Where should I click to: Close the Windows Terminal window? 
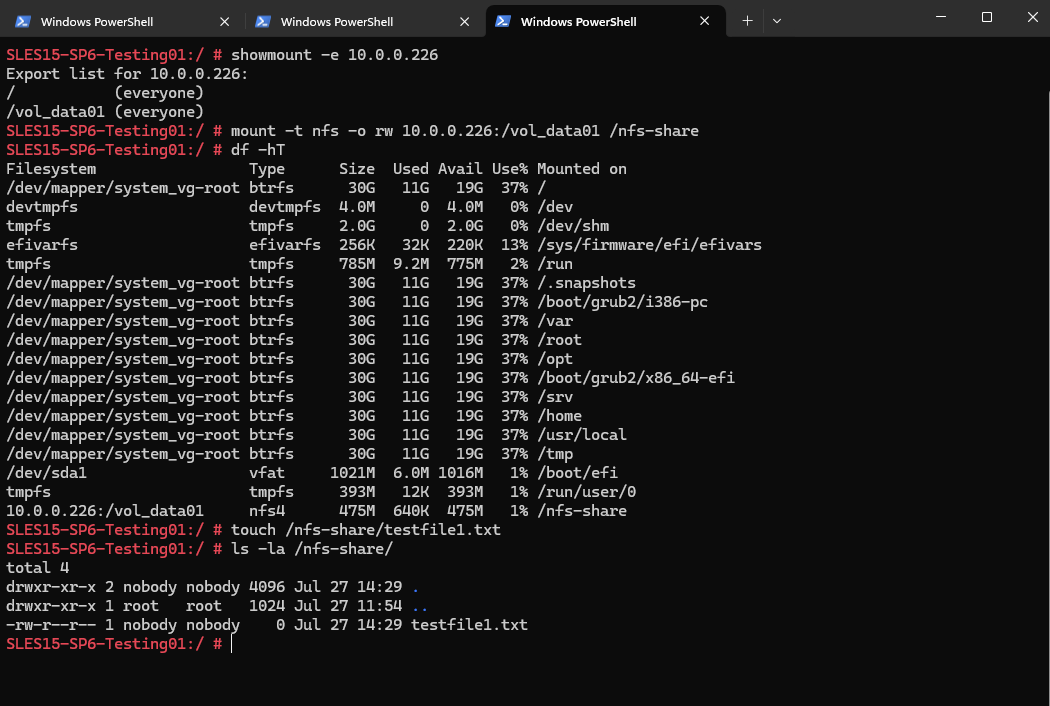pyautogui.click(x=1032, y=17)
